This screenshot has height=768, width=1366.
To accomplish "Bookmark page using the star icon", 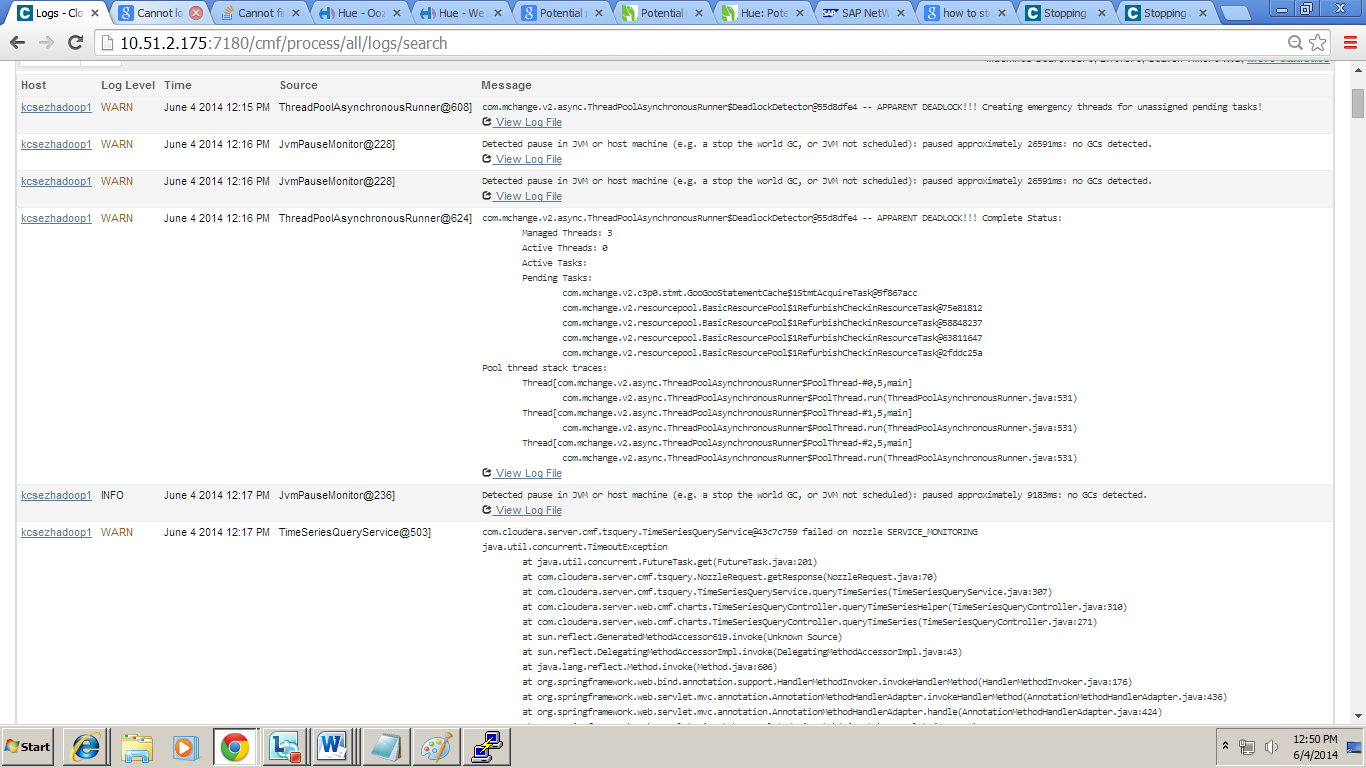I will 1318,43.
